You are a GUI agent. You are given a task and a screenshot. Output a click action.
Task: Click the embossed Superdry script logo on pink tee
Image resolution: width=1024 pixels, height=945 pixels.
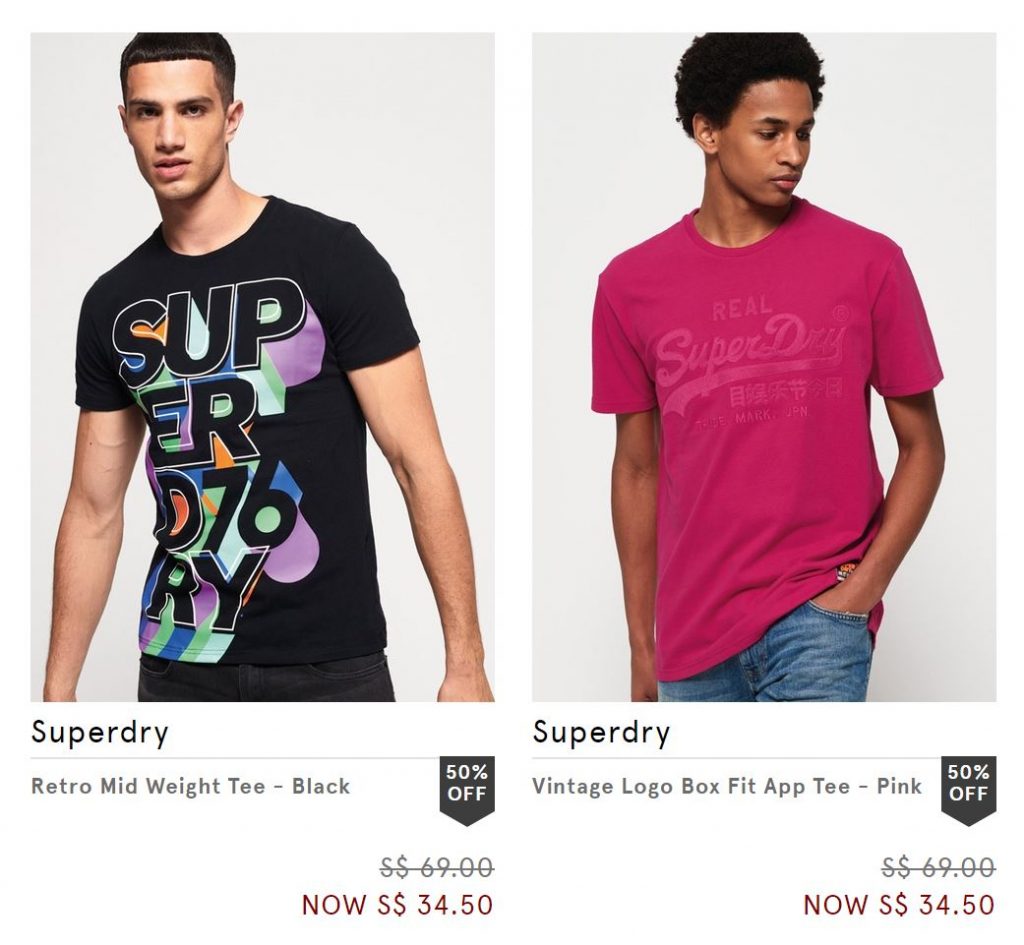click(x=748, y=348)
